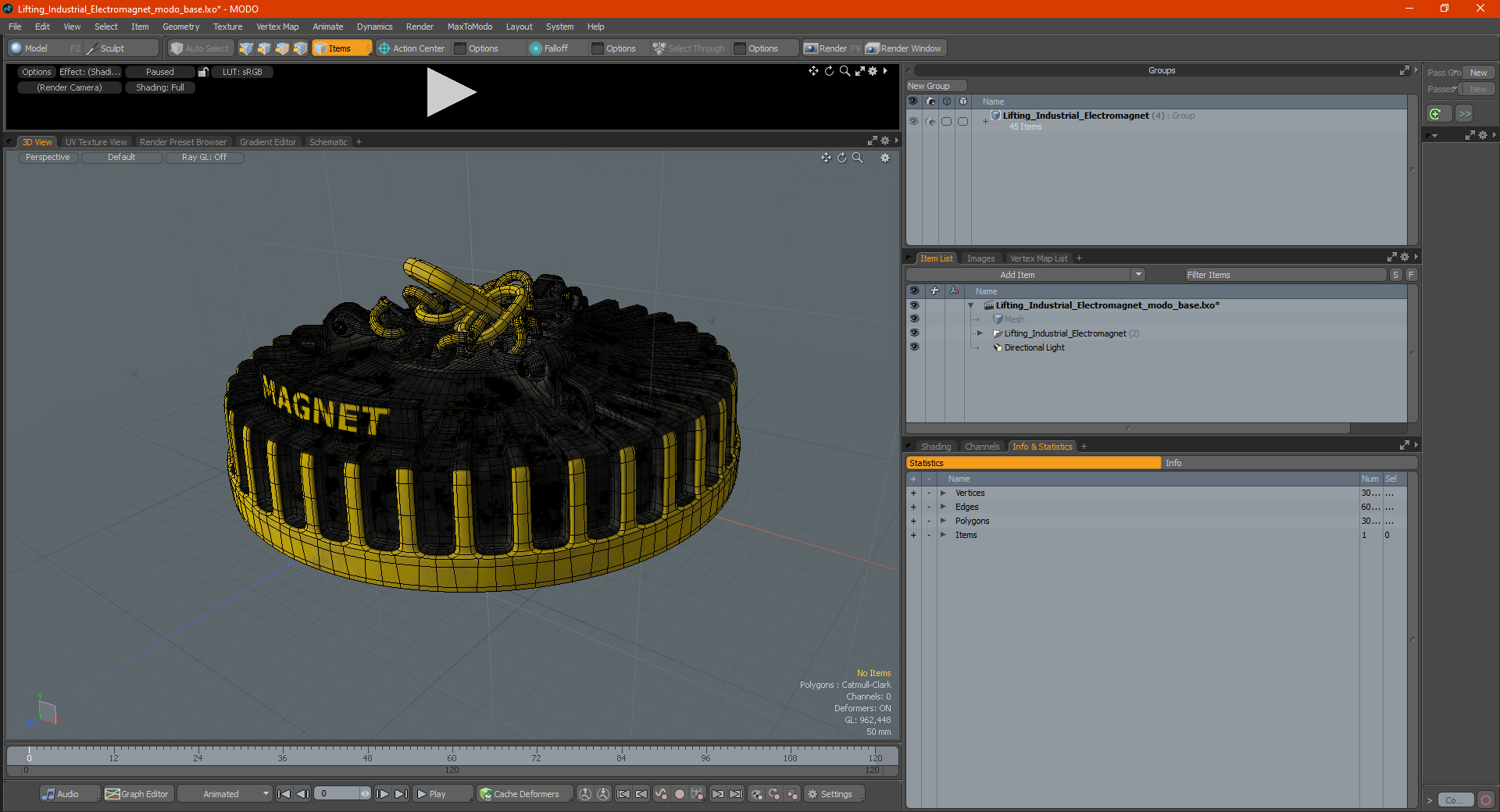Toggle group visibility eye in Groups panel

(x=913, y=121)
